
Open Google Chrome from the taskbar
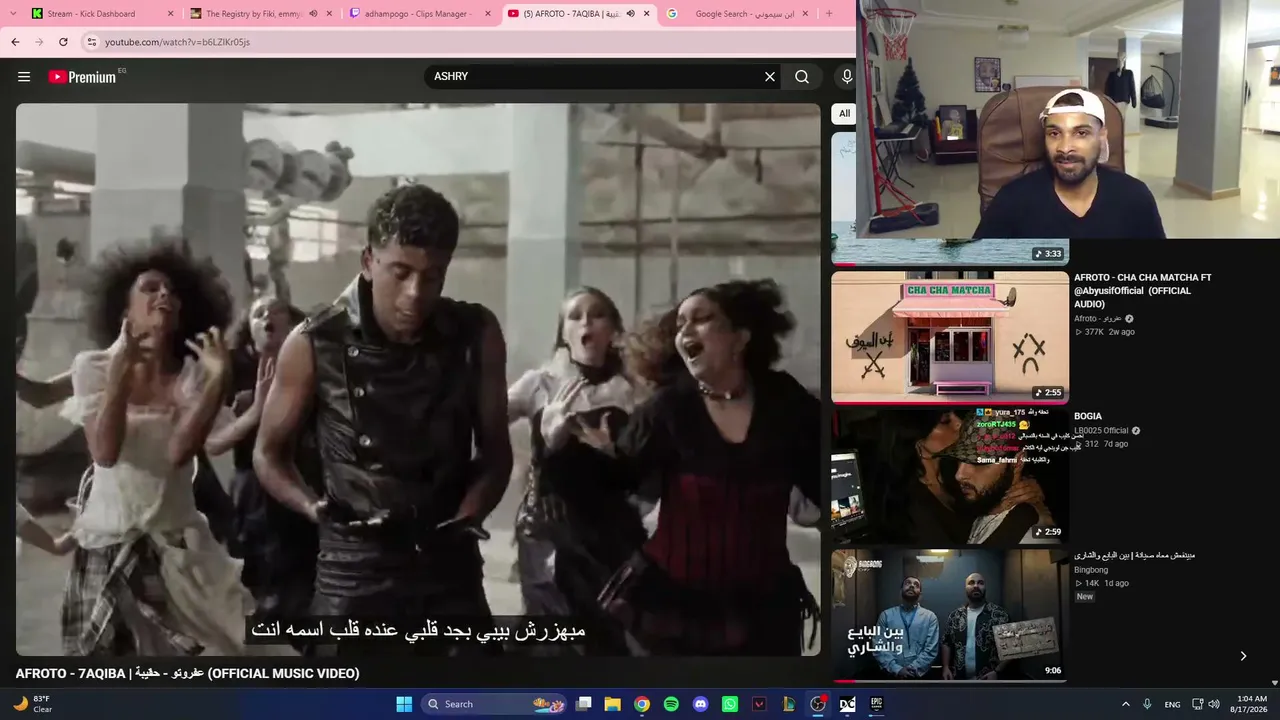point(642,704)
